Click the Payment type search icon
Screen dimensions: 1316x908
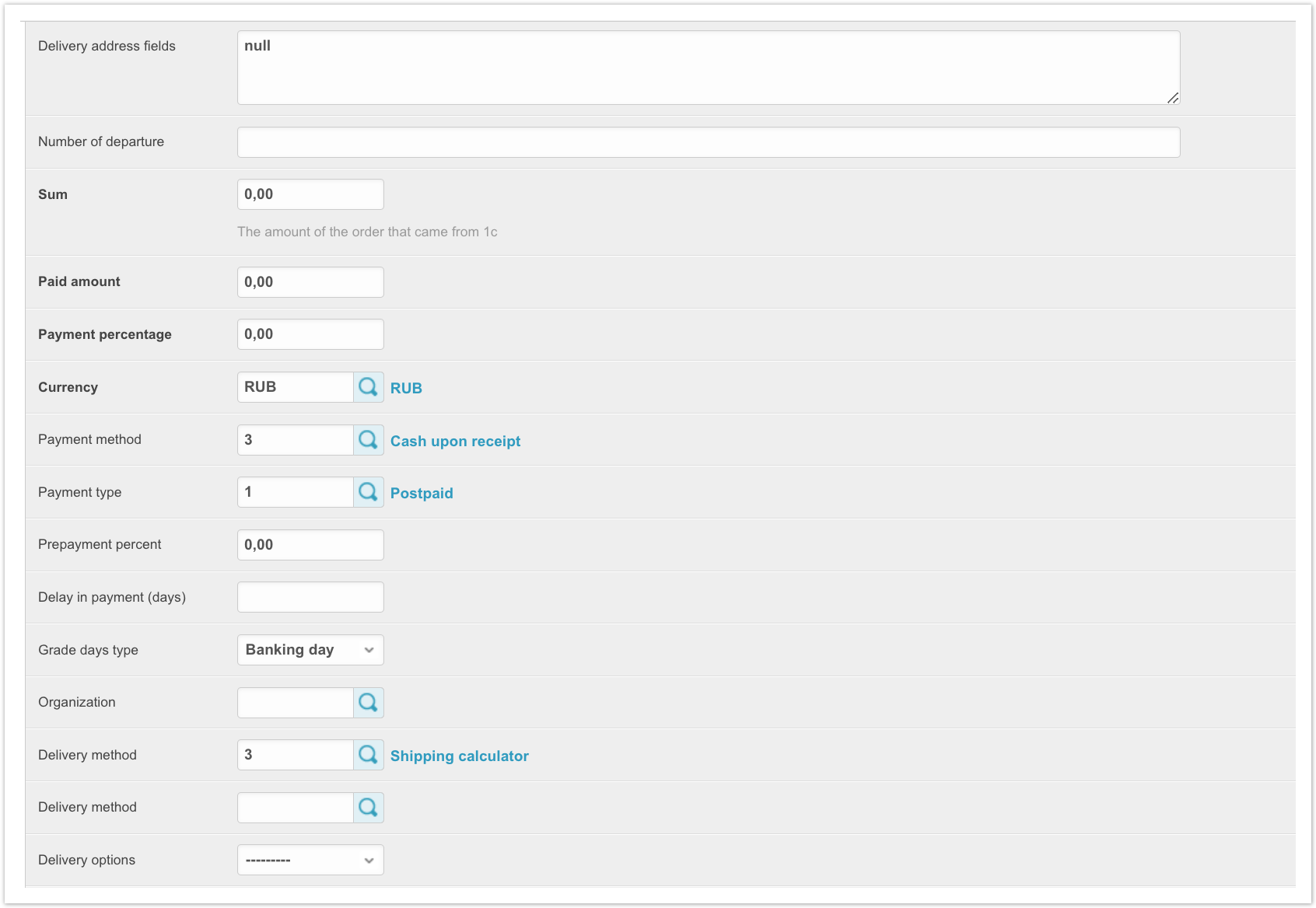pos(368,492)
